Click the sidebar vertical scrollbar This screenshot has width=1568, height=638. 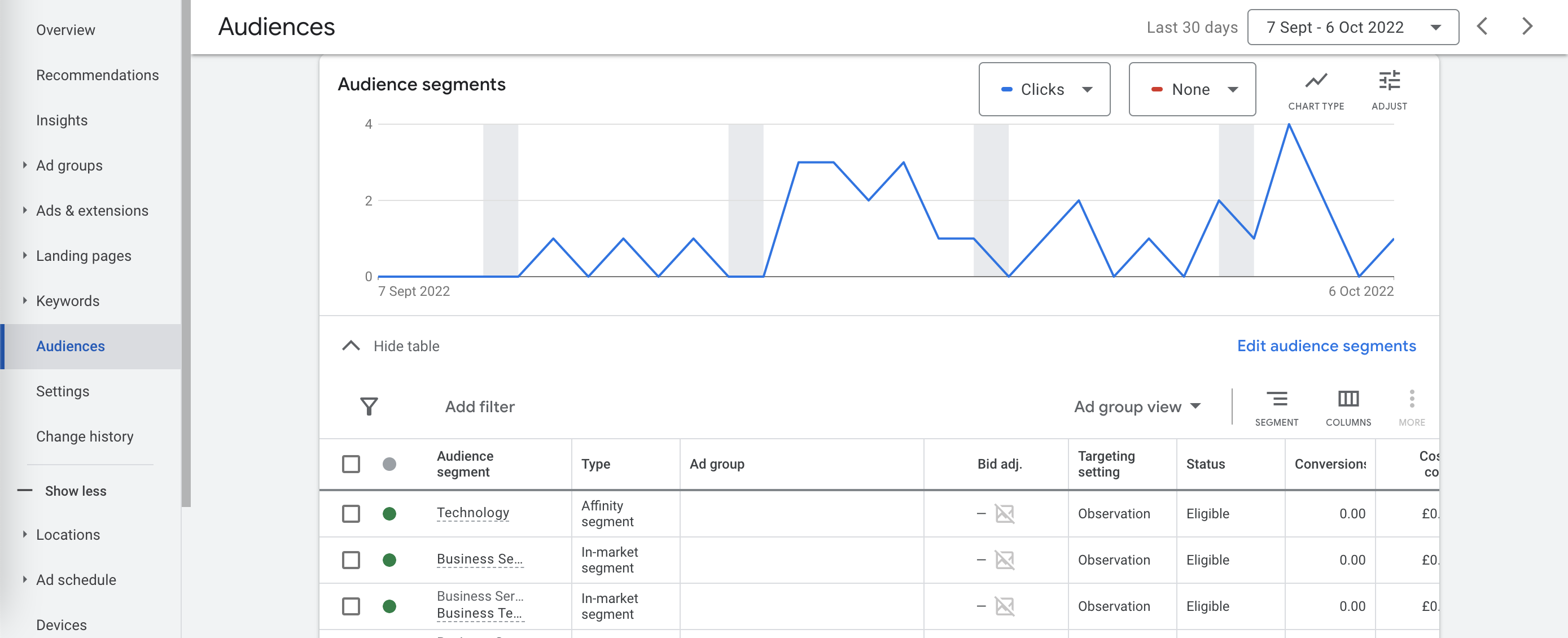186,252
